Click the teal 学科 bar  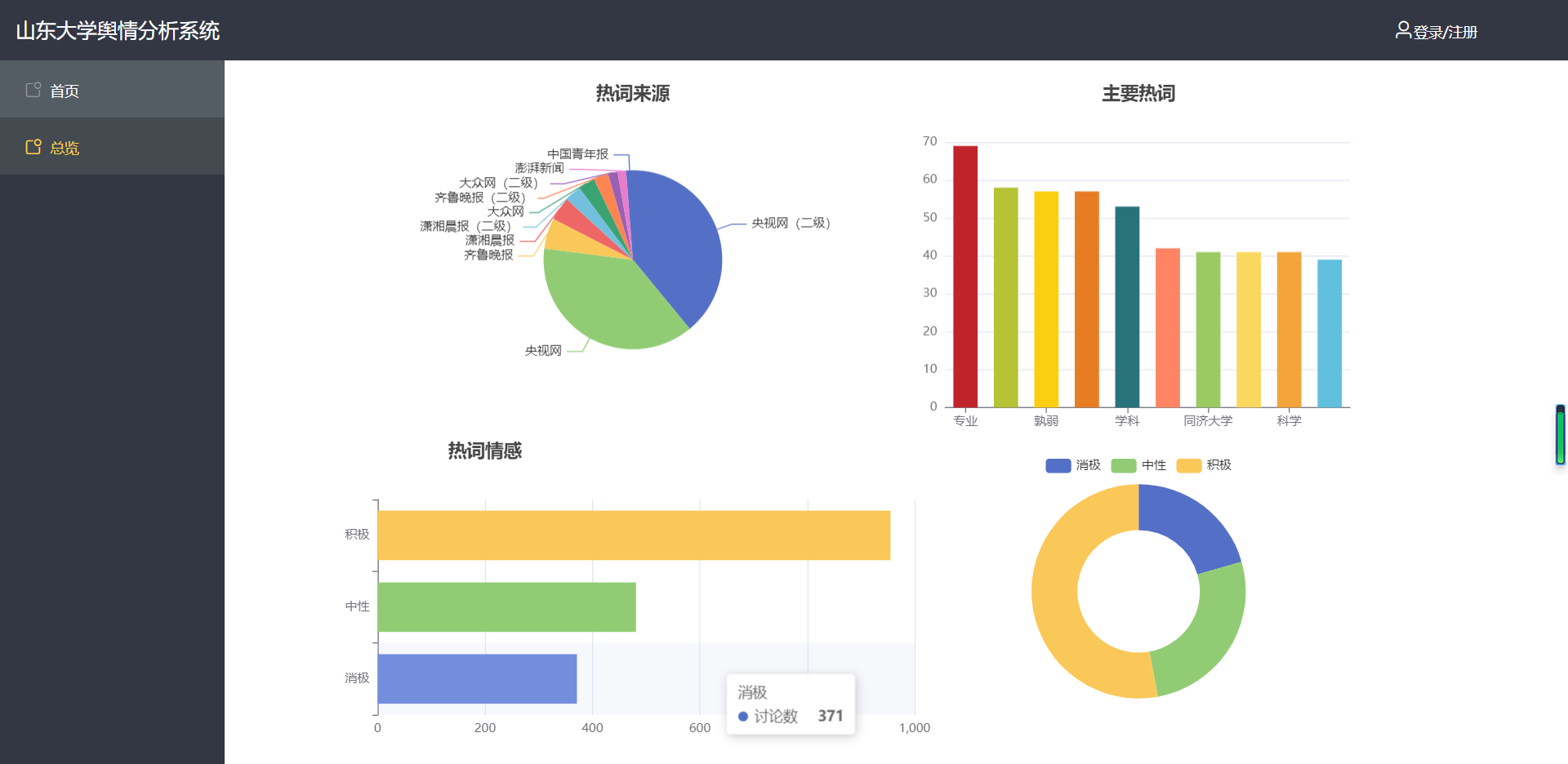tap(1127, 307)
